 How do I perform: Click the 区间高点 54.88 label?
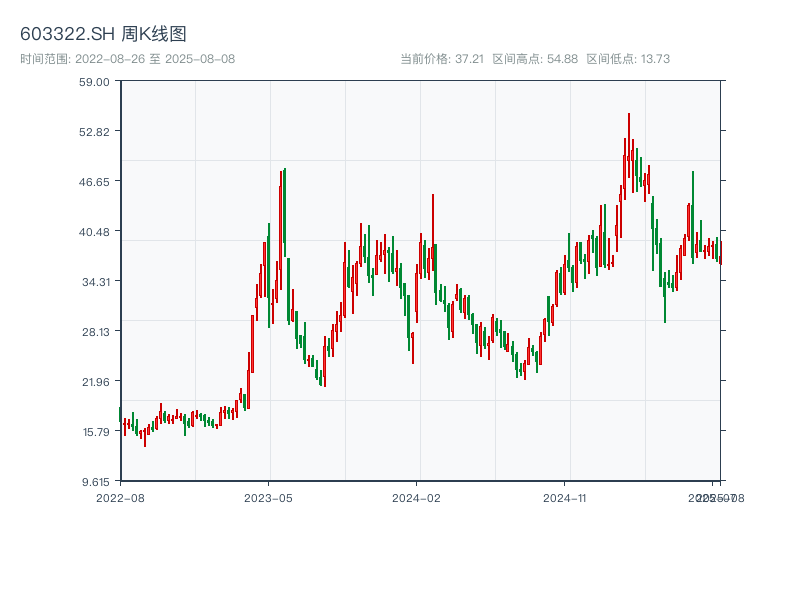tap(535, 59)
